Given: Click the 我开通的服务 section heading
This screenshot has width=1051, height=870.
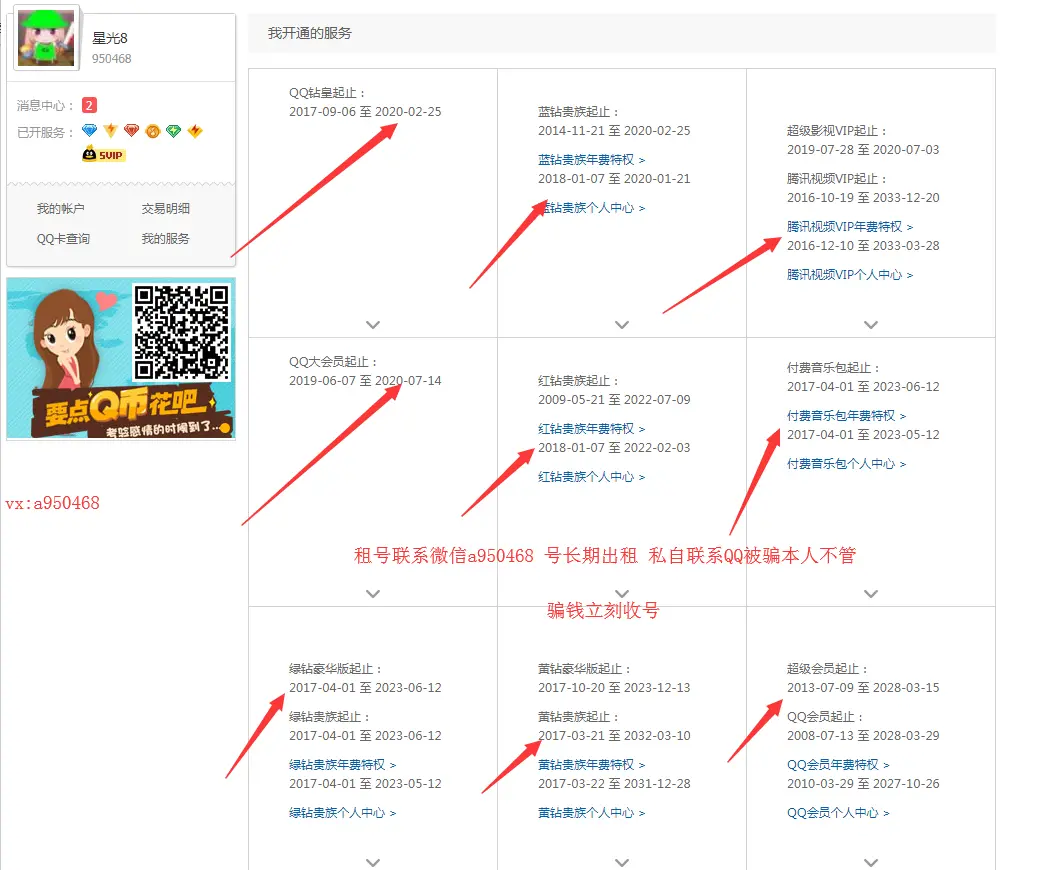Looking at the screenshot, I should click(310, 34).
